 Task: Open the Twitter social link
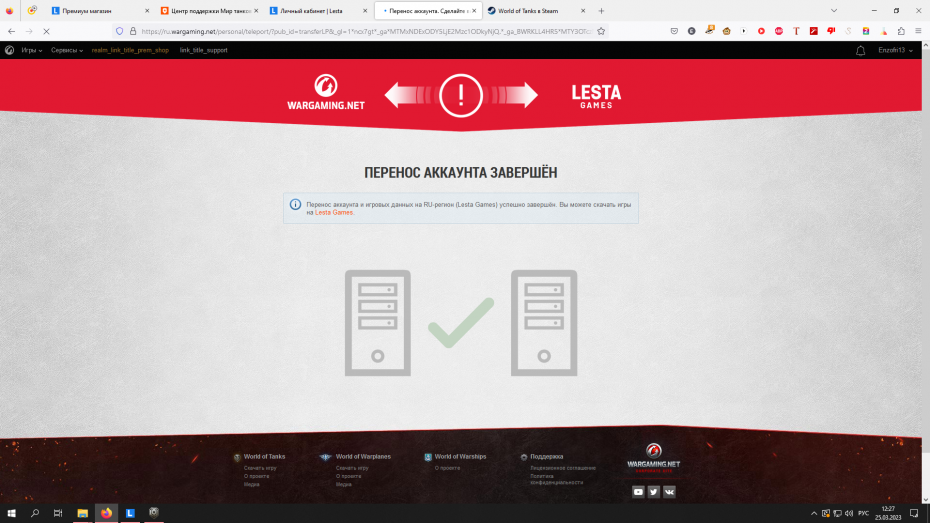coord(654,492)
